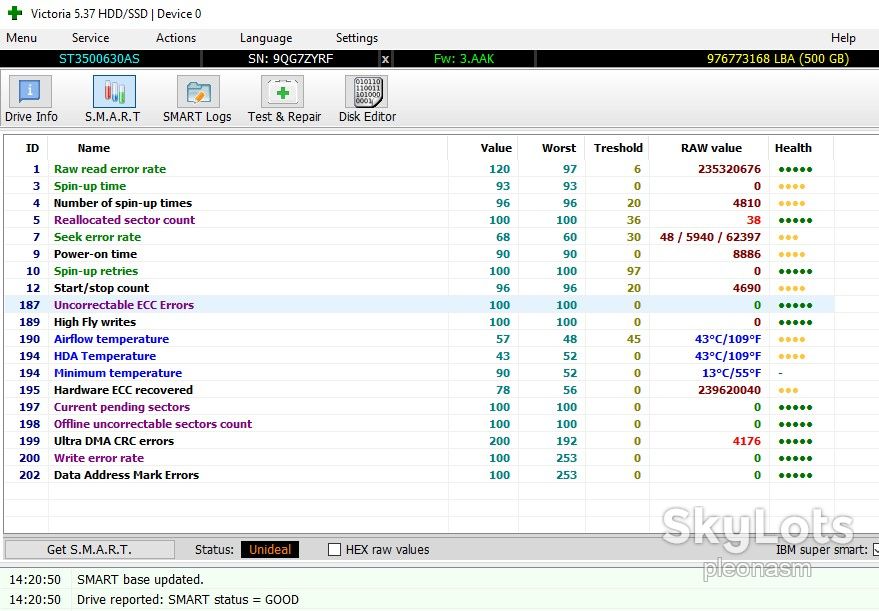This screenshot has height=611, width=879.
Task: Click the log entry SMART base updated
Action: coord(140,580)
